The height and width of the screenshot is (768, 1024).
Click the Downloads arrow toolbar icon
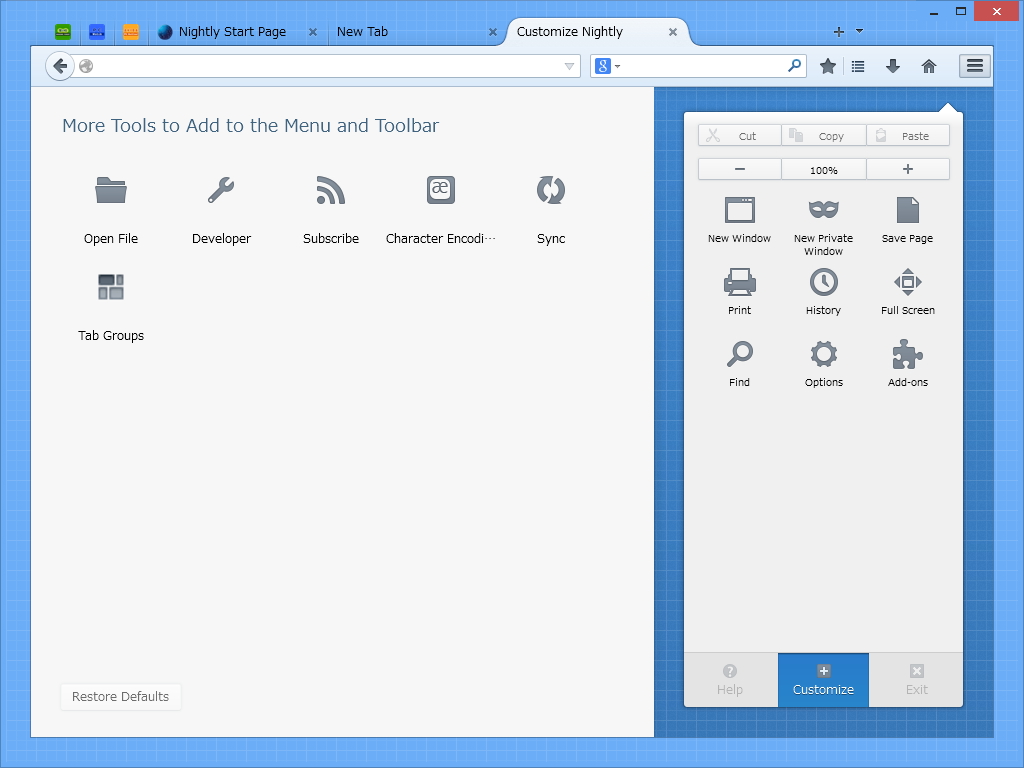point(893,66)
